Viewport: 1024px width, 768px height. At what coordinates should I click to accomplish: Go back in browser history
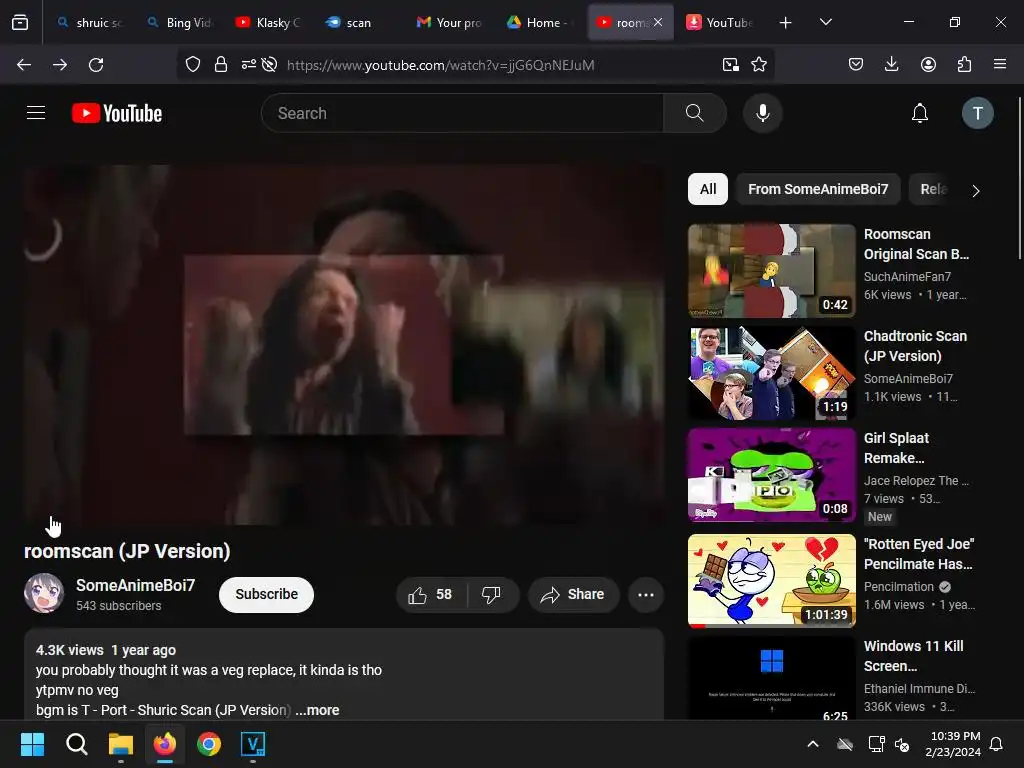point(24,65)
